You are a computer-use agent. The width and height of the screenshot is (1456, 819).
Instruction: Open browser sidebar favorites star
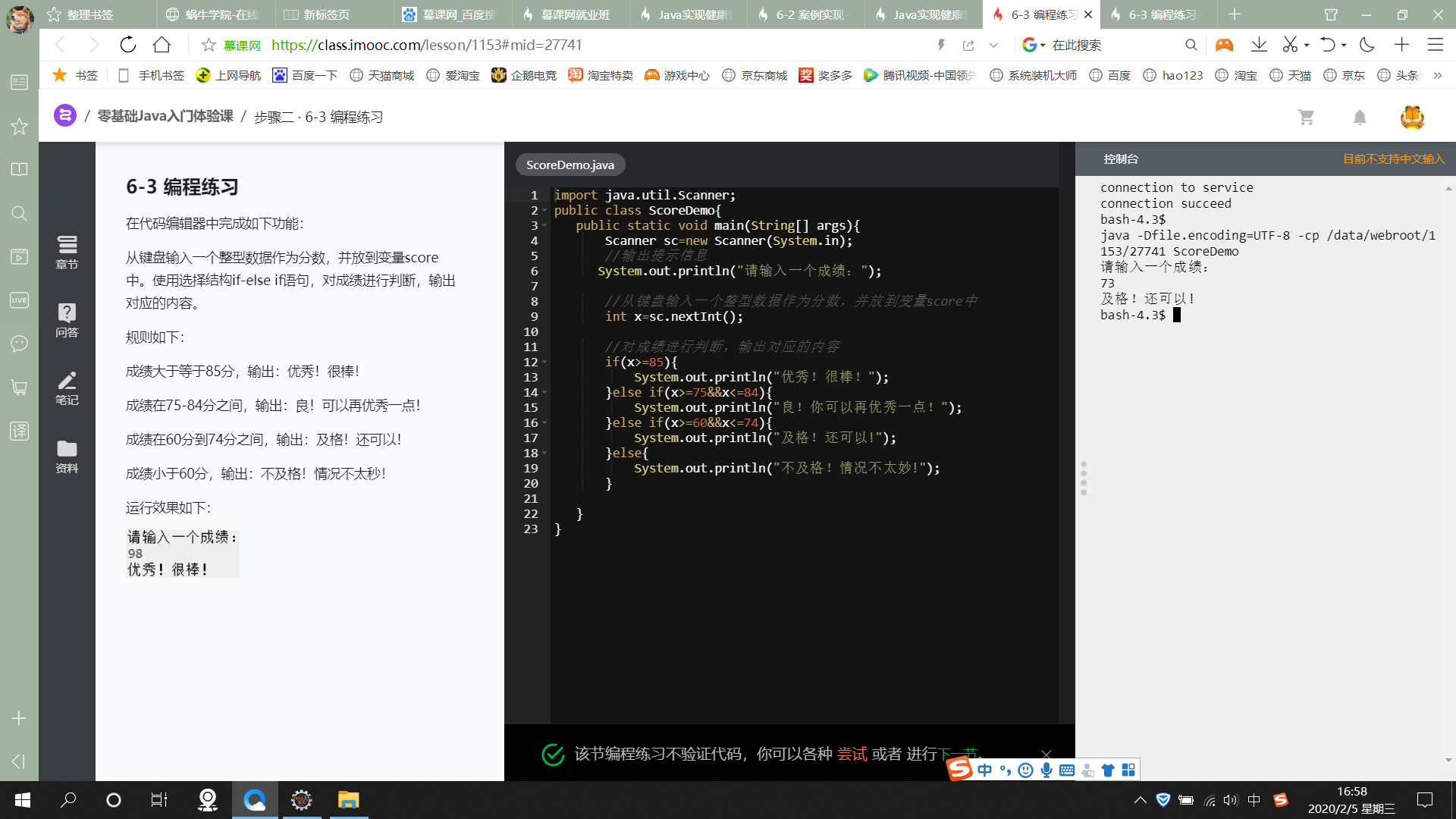pyautogui.click(x=19, y=126)
